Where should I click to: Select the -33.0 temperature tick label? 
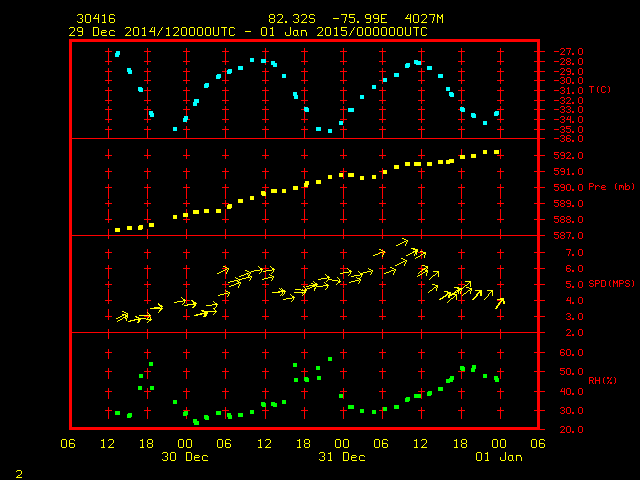pyautogui.click(x=568, y=110)
